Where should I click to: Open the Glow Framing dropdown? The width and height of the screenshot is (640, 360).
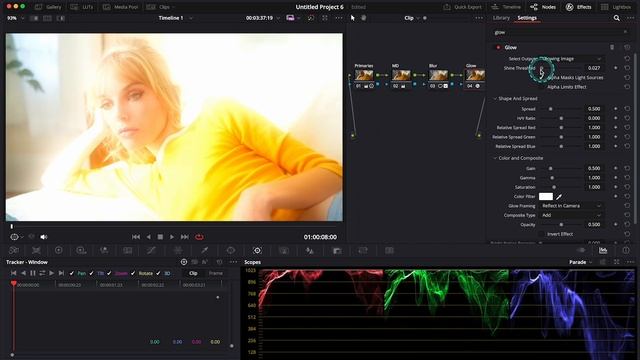pos(572,206)
